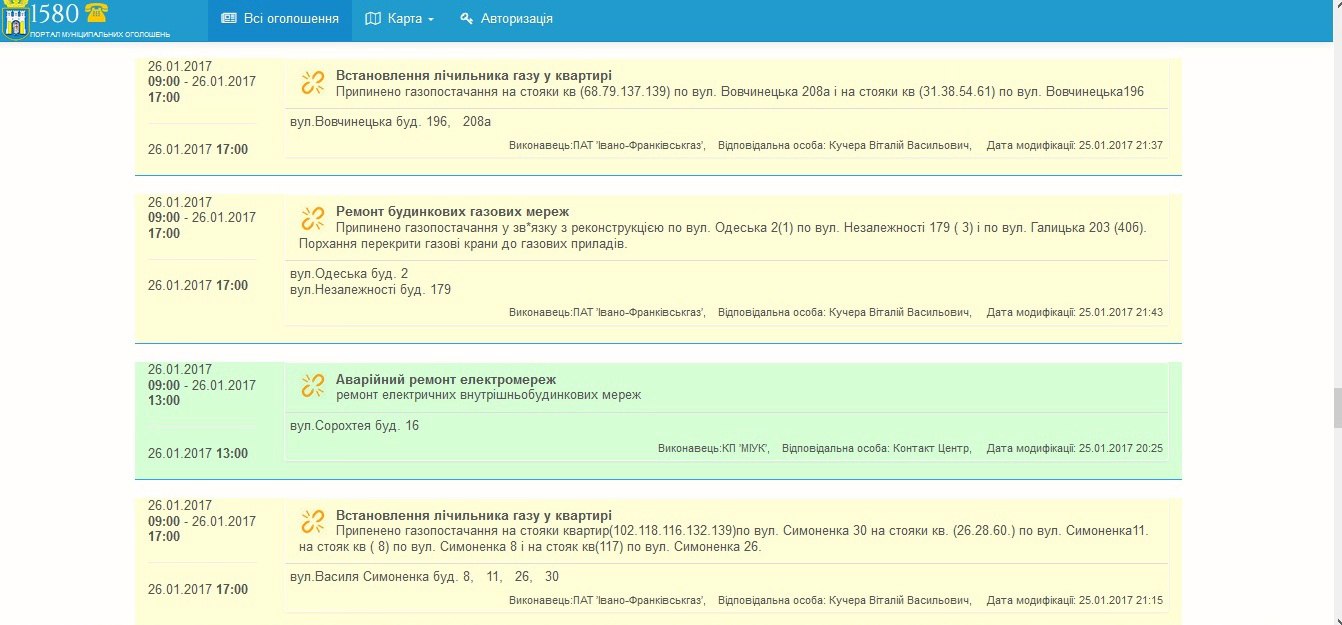Screen dimensions: 1342x625
Task: Click the broken-link icon for вул. Вовчинецька gas meter notice
Action: [x=313, y=83]
